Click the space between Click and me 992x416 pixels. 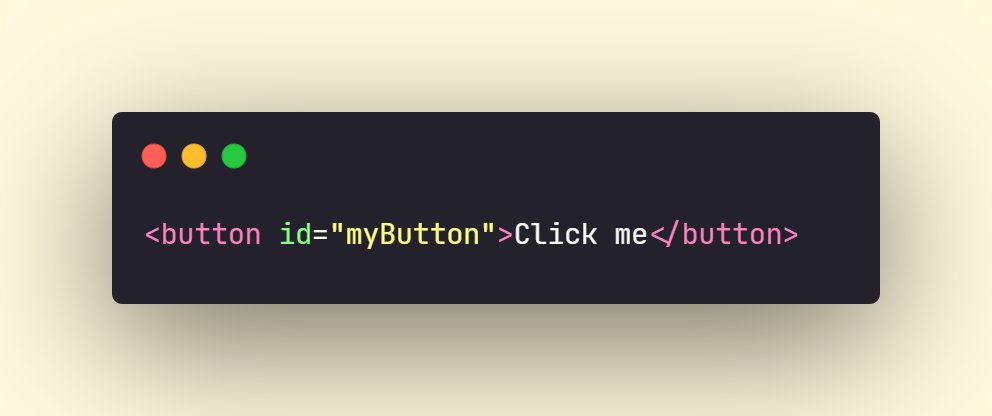(606, 235)
